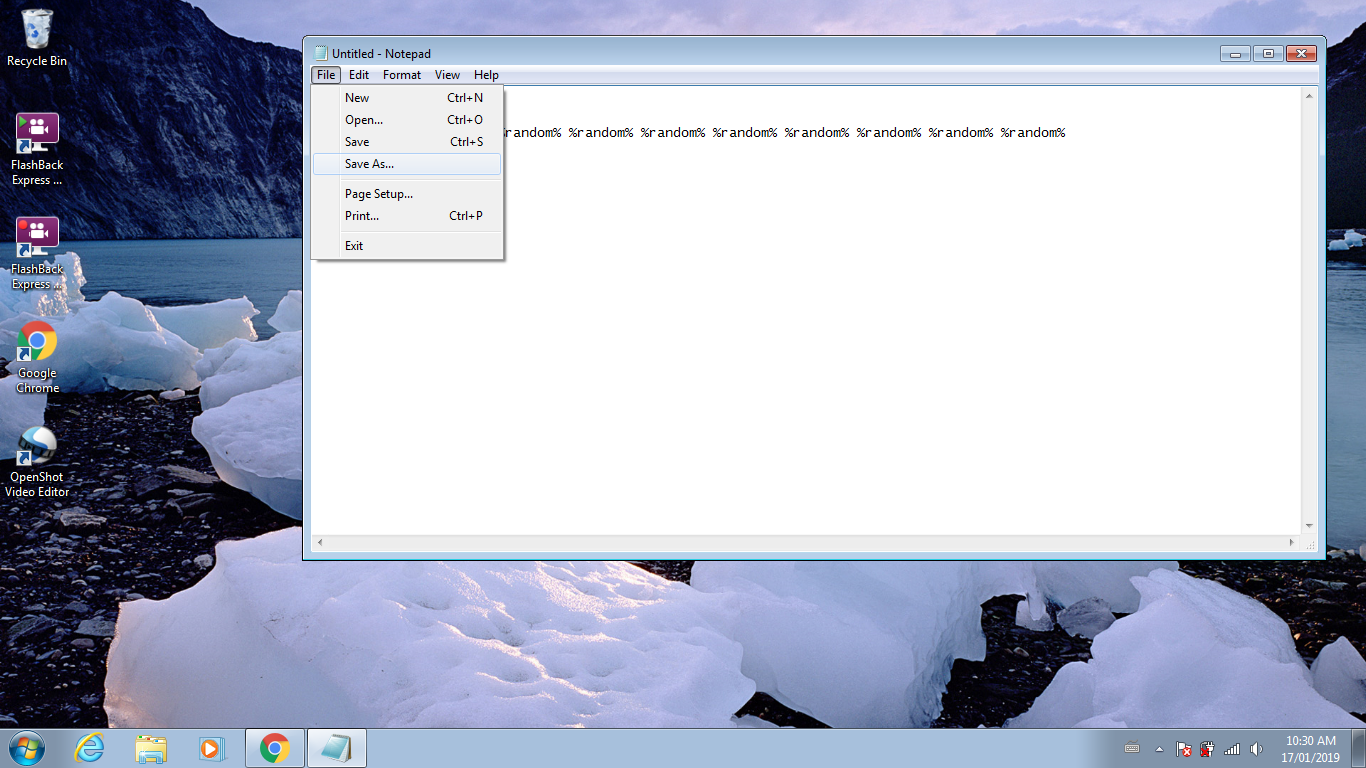Click the last %random% word in text
Viewport: 1366px width, 768px height.
click(x=1033, y=133)
